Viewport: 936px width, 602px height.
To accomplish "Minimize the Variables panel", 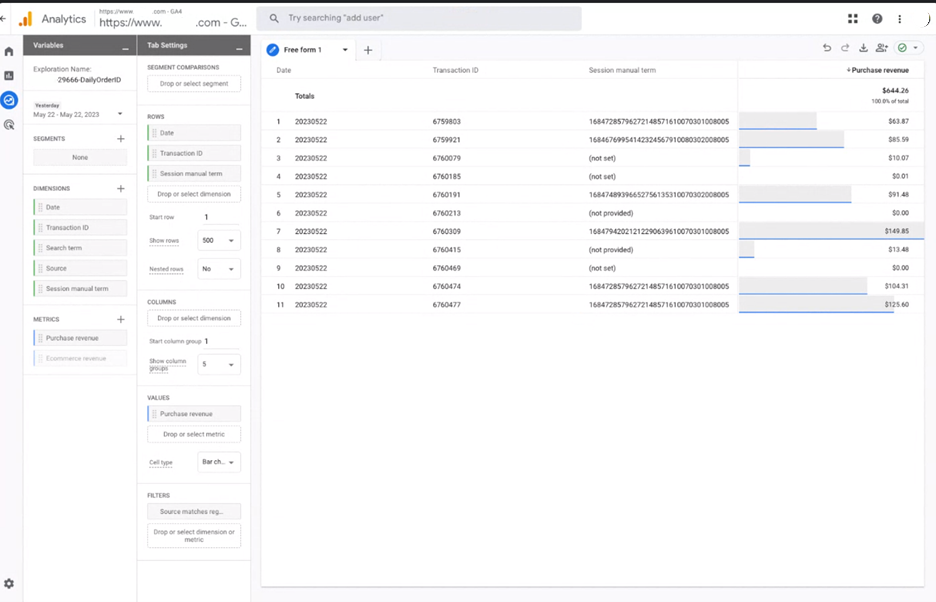I will coord(125,48).
